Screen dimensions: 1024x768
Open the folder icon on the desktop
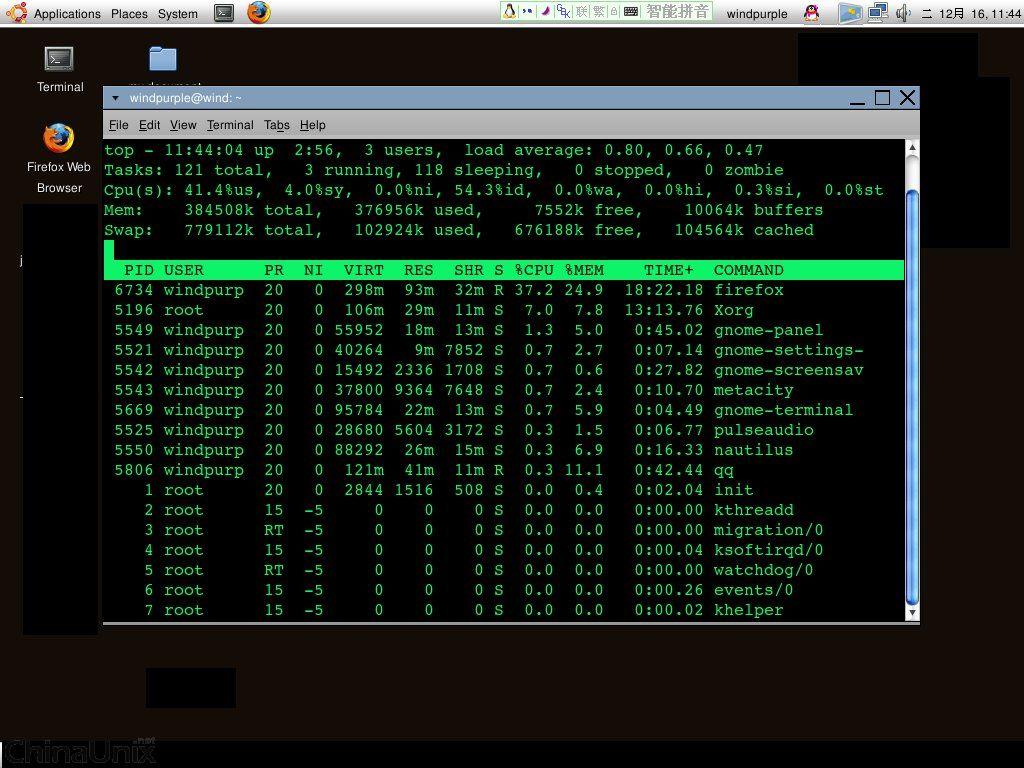[163, 59]
